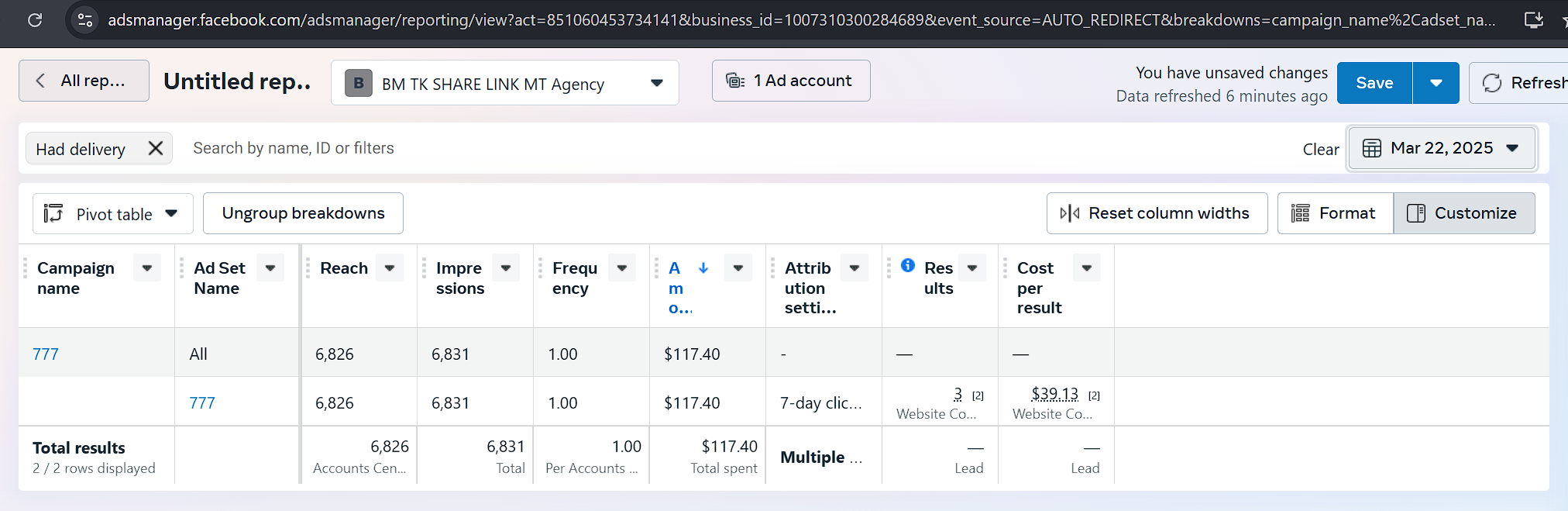Click the Customize columns button

tap(1463, 213)
